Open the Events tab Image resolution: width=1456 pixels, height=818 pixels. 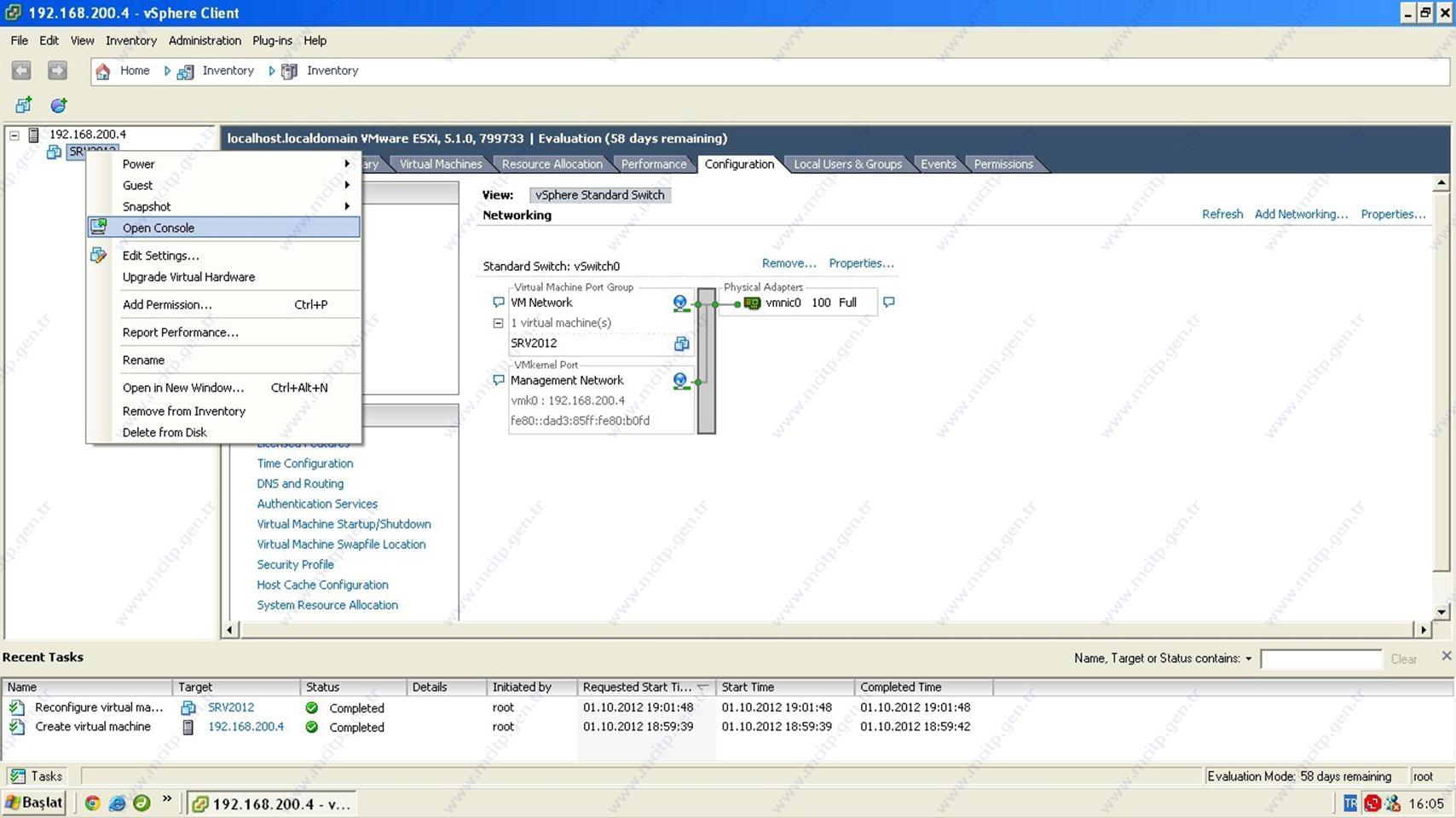click(x=939, y=164)
